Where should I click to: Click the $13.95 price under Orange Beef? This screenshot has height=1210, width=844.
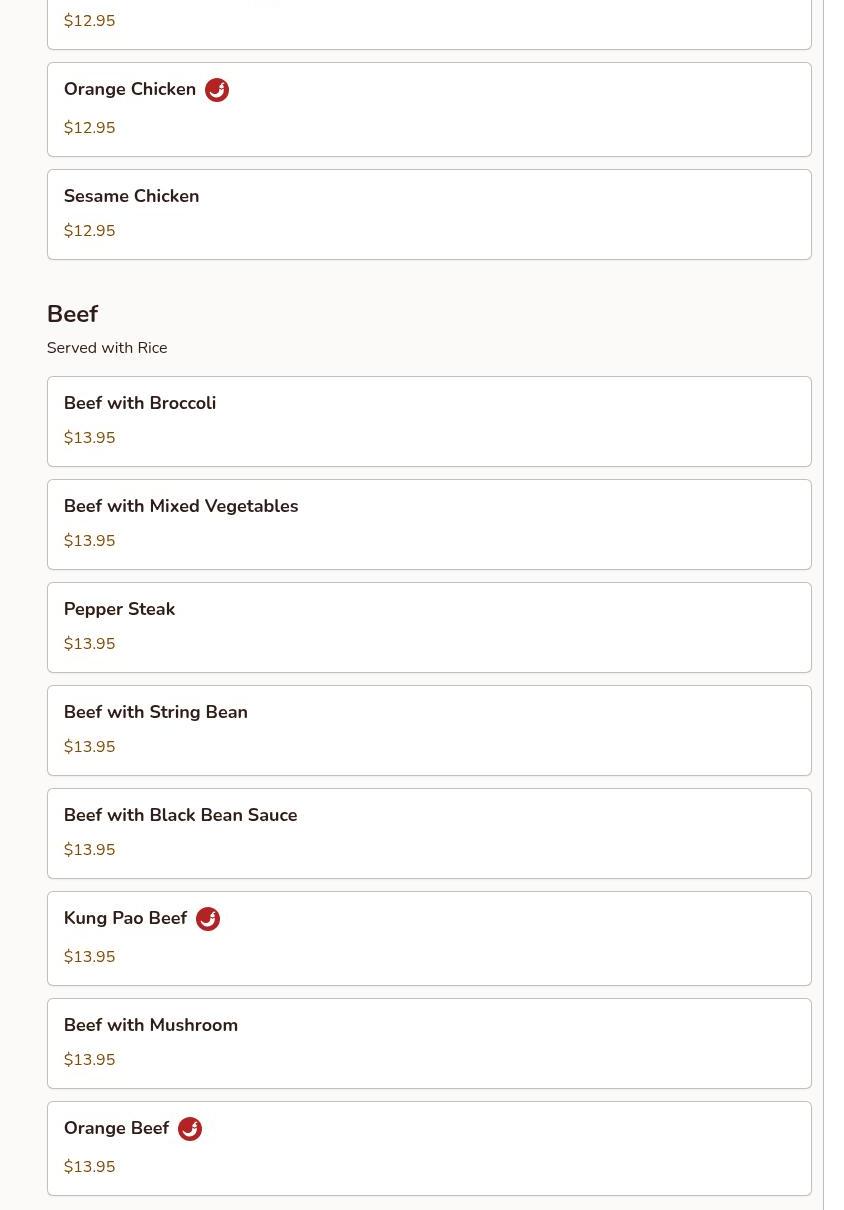89,1167
